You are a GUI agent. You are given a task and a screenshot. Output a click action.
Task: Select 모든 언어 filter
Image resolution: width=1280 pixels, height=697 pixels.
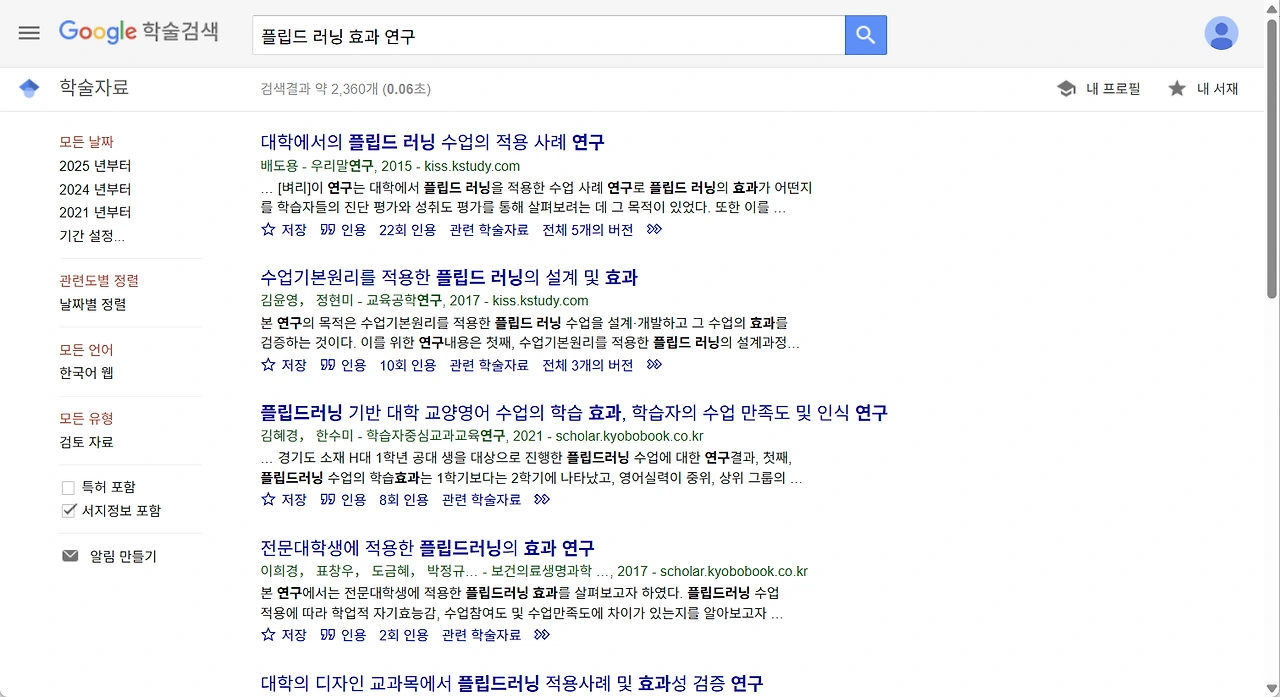86,350
